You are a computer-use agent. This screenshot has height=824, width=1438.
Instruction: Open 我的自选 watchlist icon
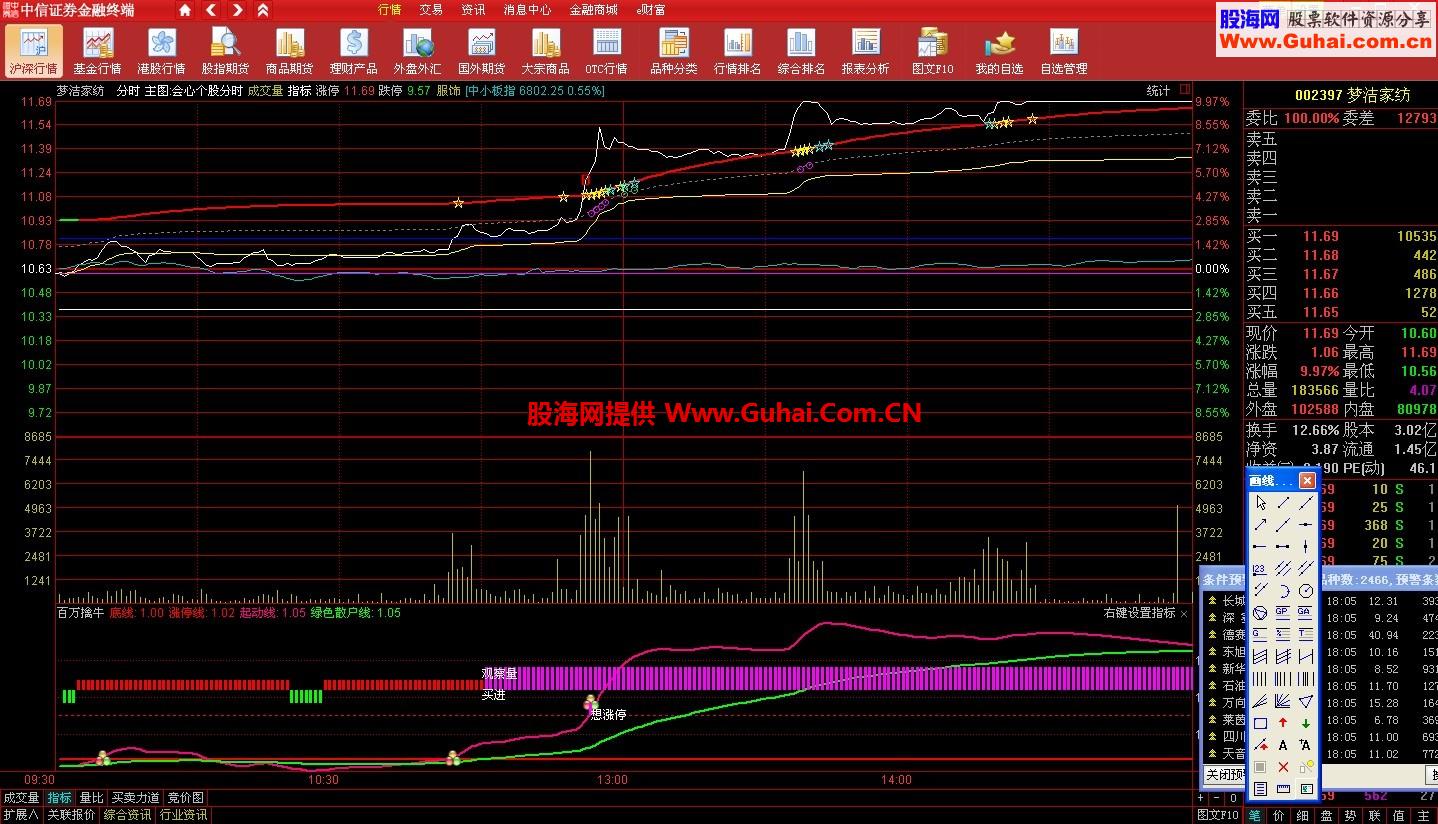click(x=999, y=51)
